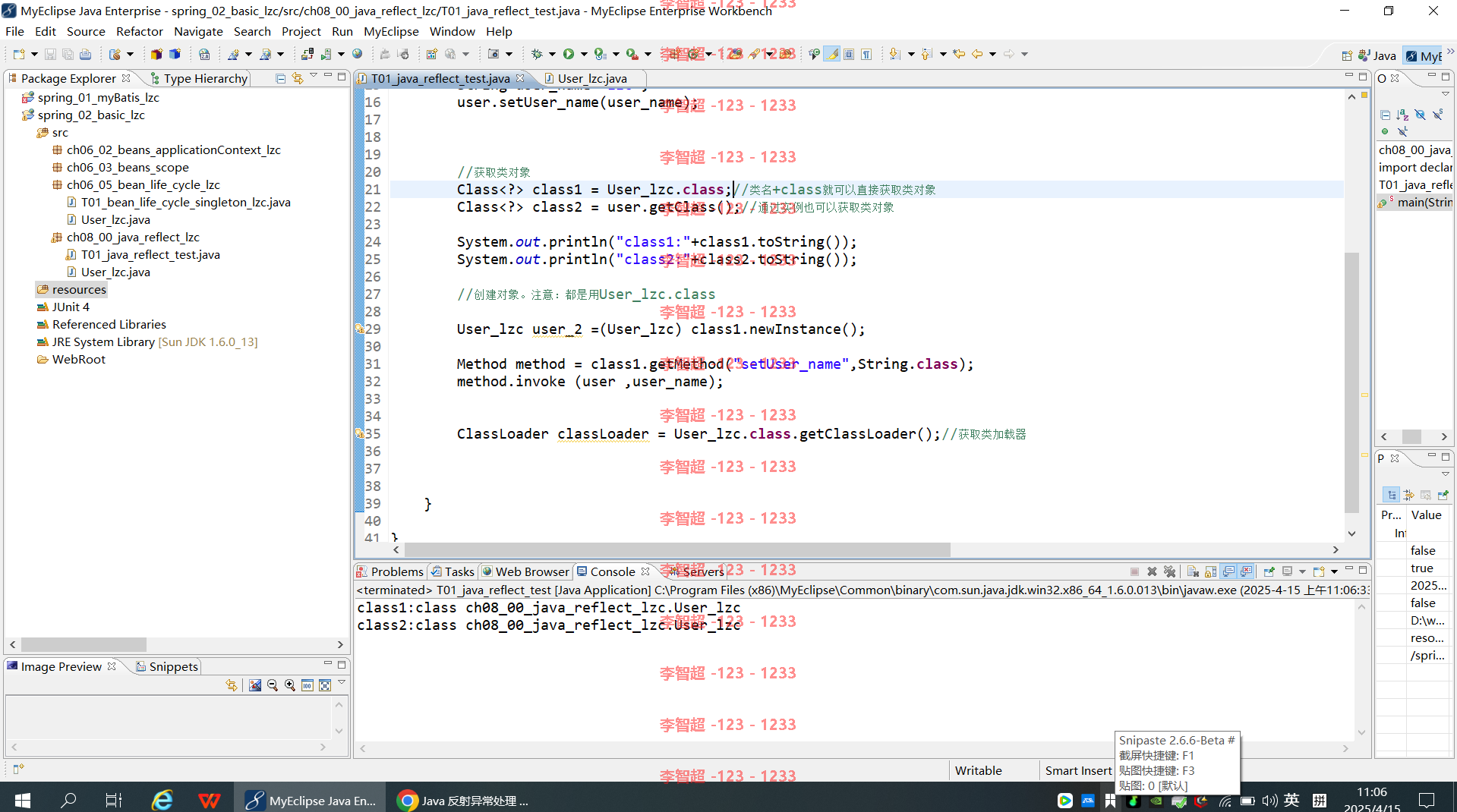Image resolution: width=1457 pixels, height=812 pixels.
Task: Click the Internet Explorer taskbar icon
Action: point(162,800)
